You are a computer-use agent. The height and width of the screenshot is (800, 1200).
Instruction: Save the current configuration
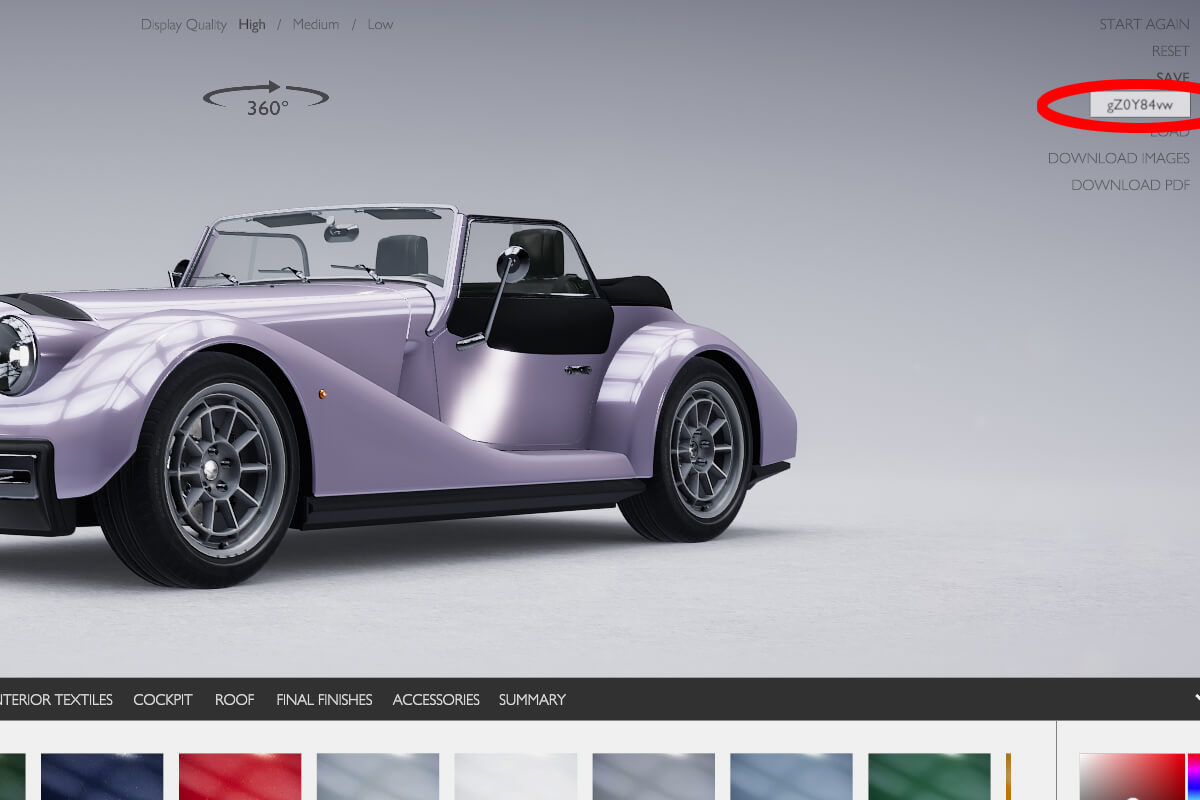(x=1172, y=77)
